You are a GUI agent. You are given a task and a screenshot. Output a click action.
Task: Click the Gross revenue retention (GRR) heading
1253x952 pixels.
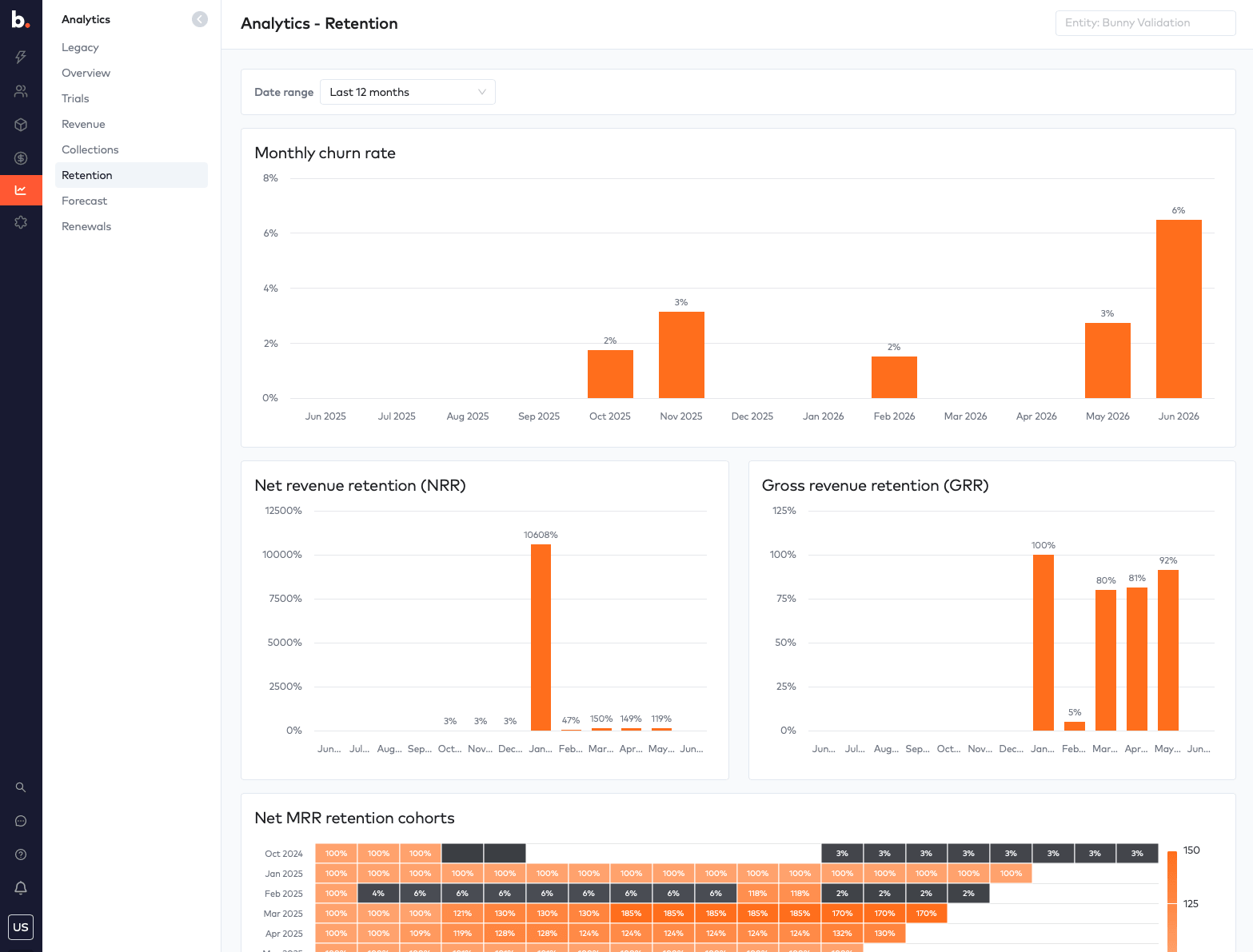(875, 485)
